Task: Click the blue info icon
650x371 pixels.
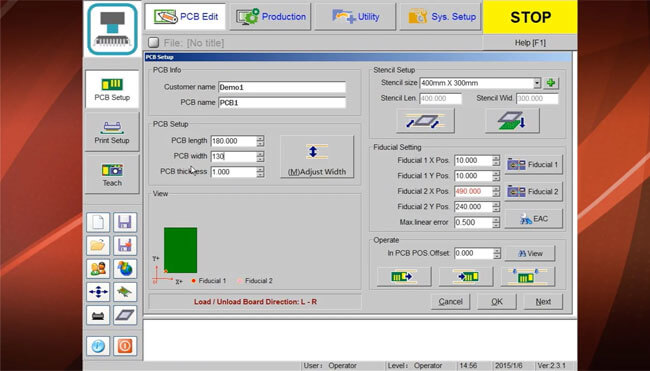Action: [x=98, y=346]
